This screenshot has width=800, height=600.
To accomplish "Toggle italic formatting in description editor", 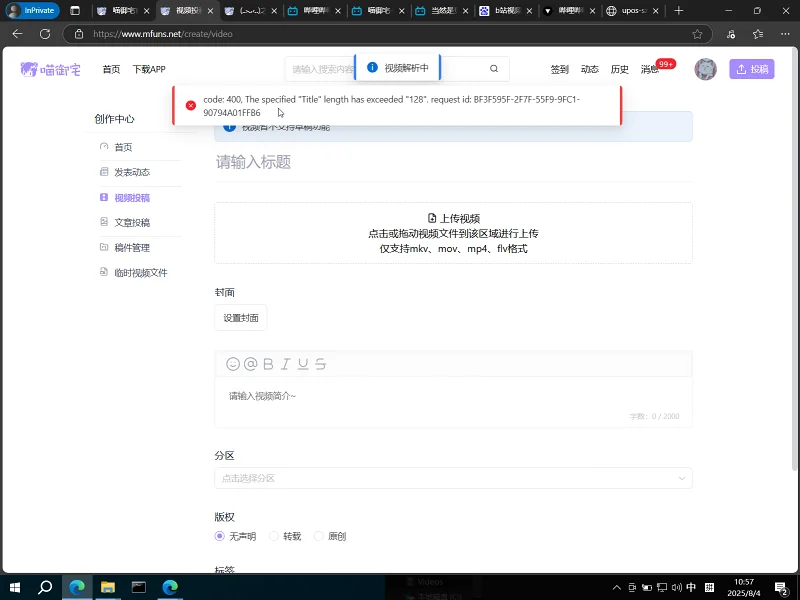I will 285,364.
